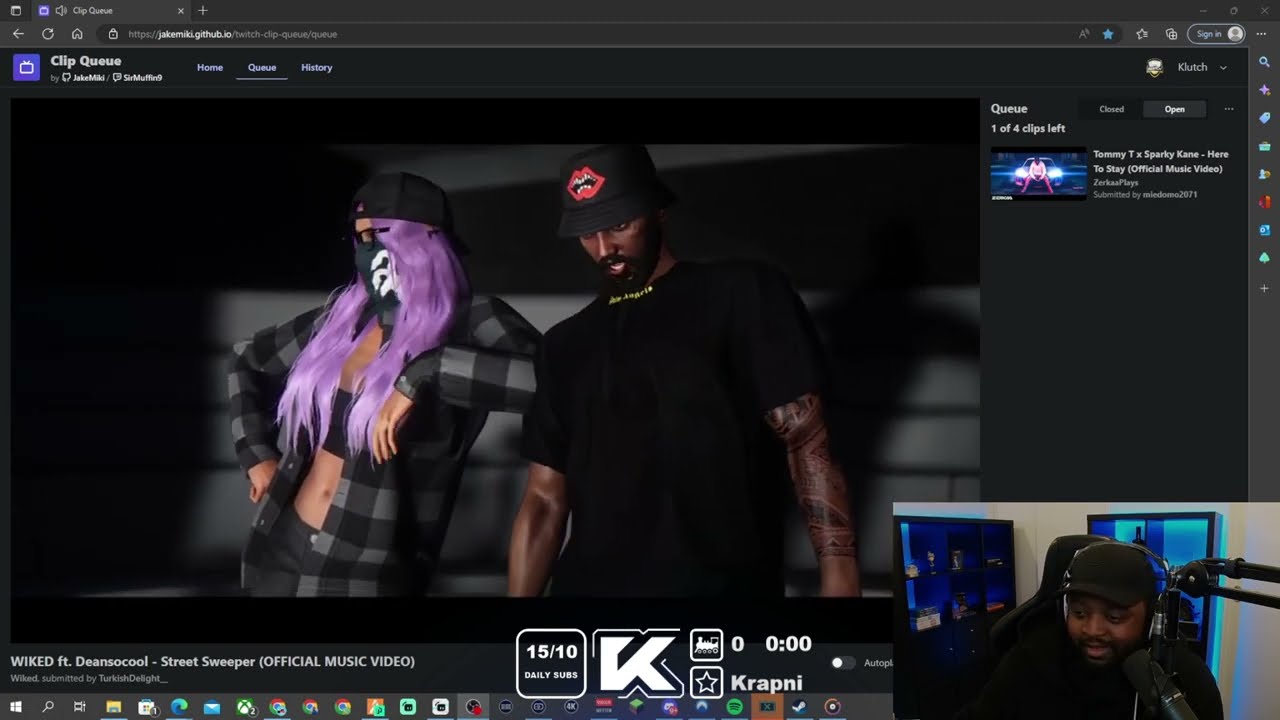Click the browser Sign in button

click(x=1216, y=34)
